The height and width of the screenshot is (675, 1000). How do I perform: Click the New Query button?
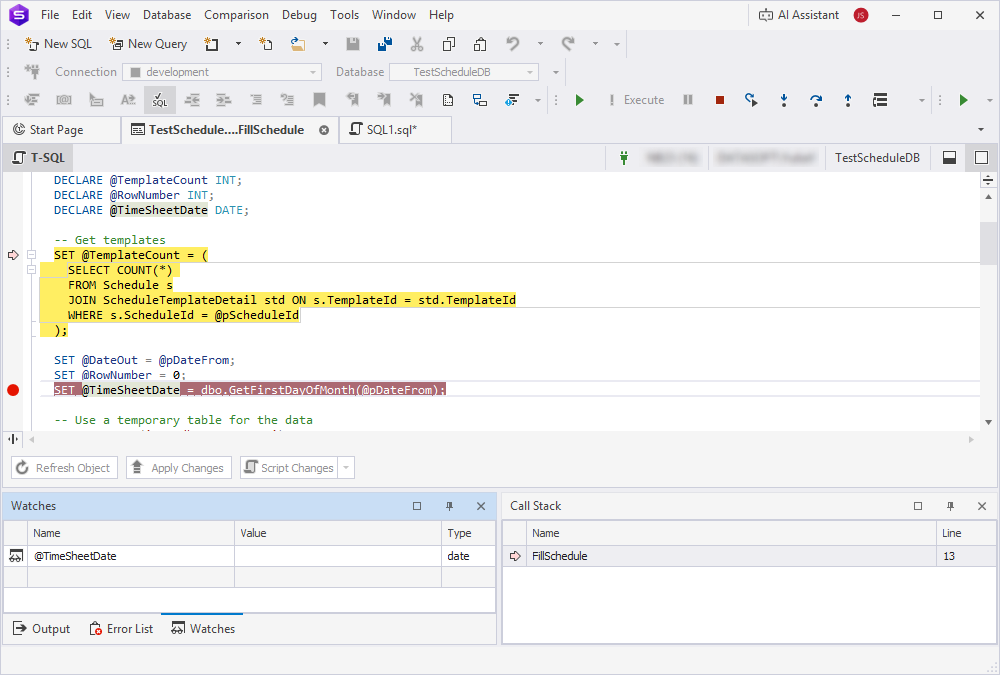pos(148,44)
